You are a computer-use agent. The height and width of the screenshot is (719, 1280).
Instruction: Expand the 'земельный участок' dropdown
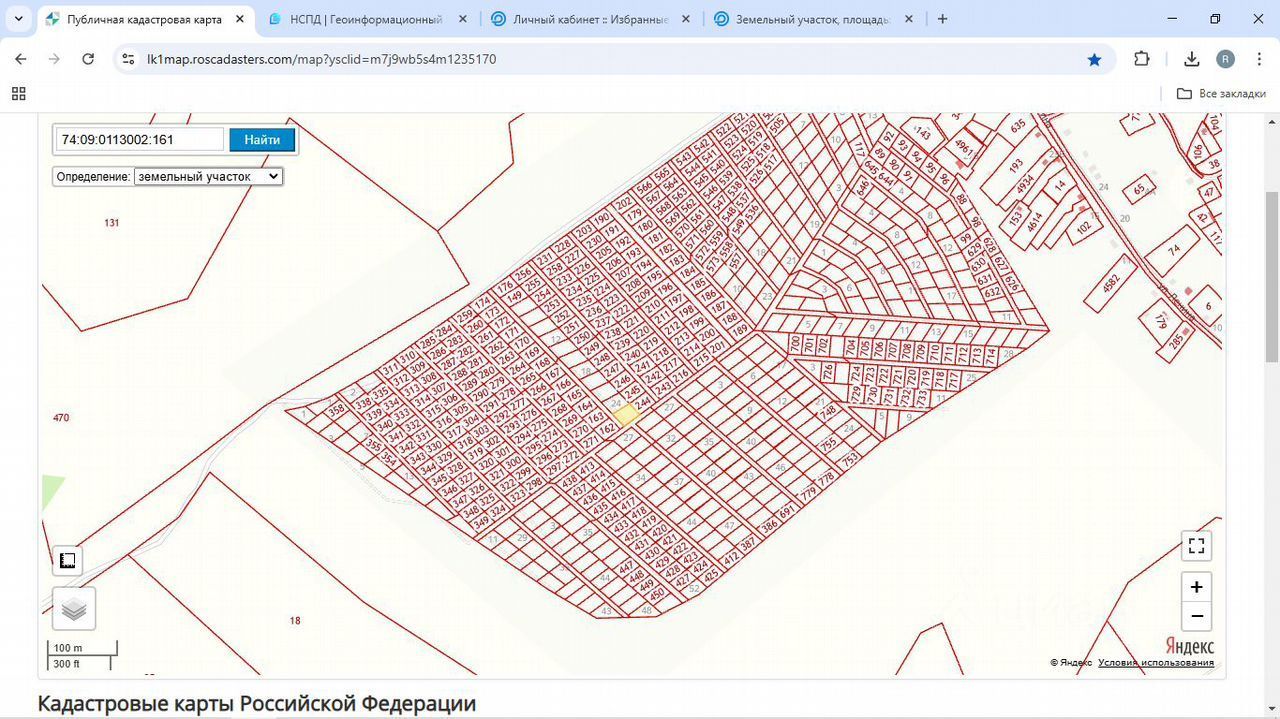(208, 176)
